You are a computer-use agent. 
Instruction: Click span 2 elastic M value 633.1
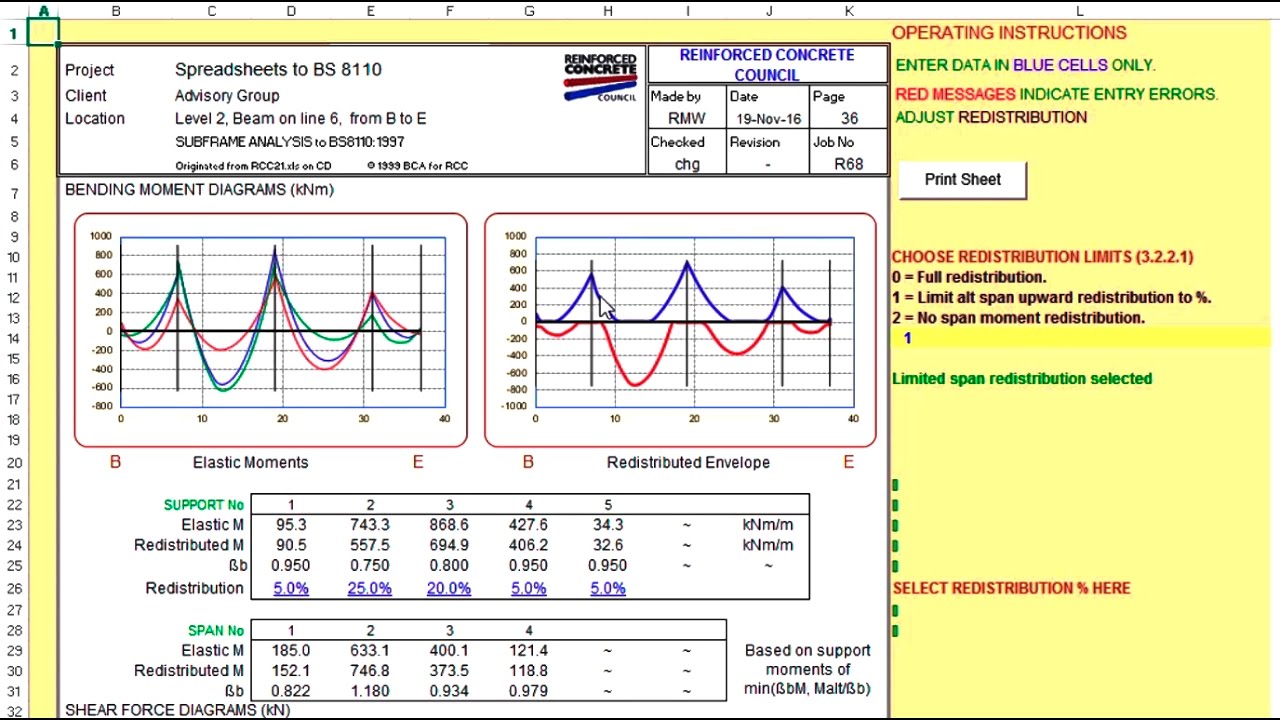(x=370, y=651)
